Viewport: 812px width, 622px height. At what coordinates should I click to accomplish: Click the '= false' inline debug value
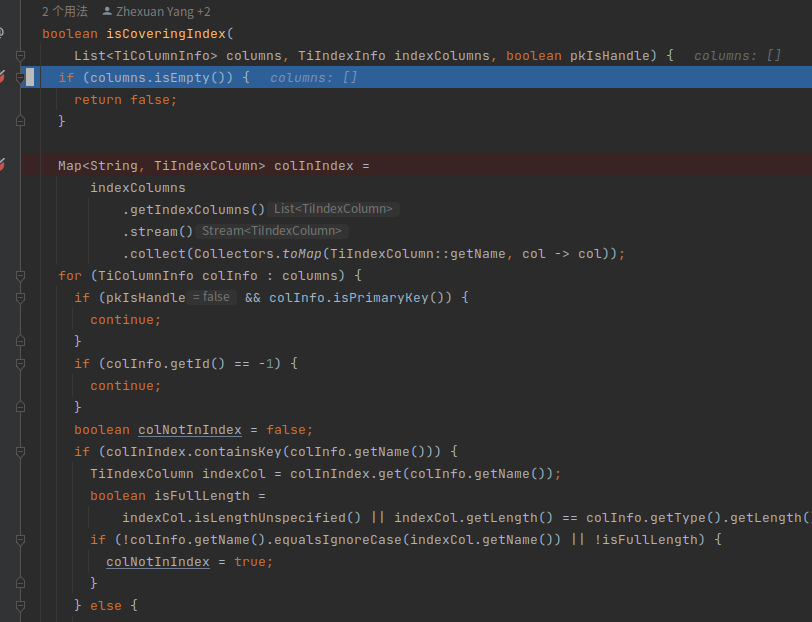click(211, 297)
